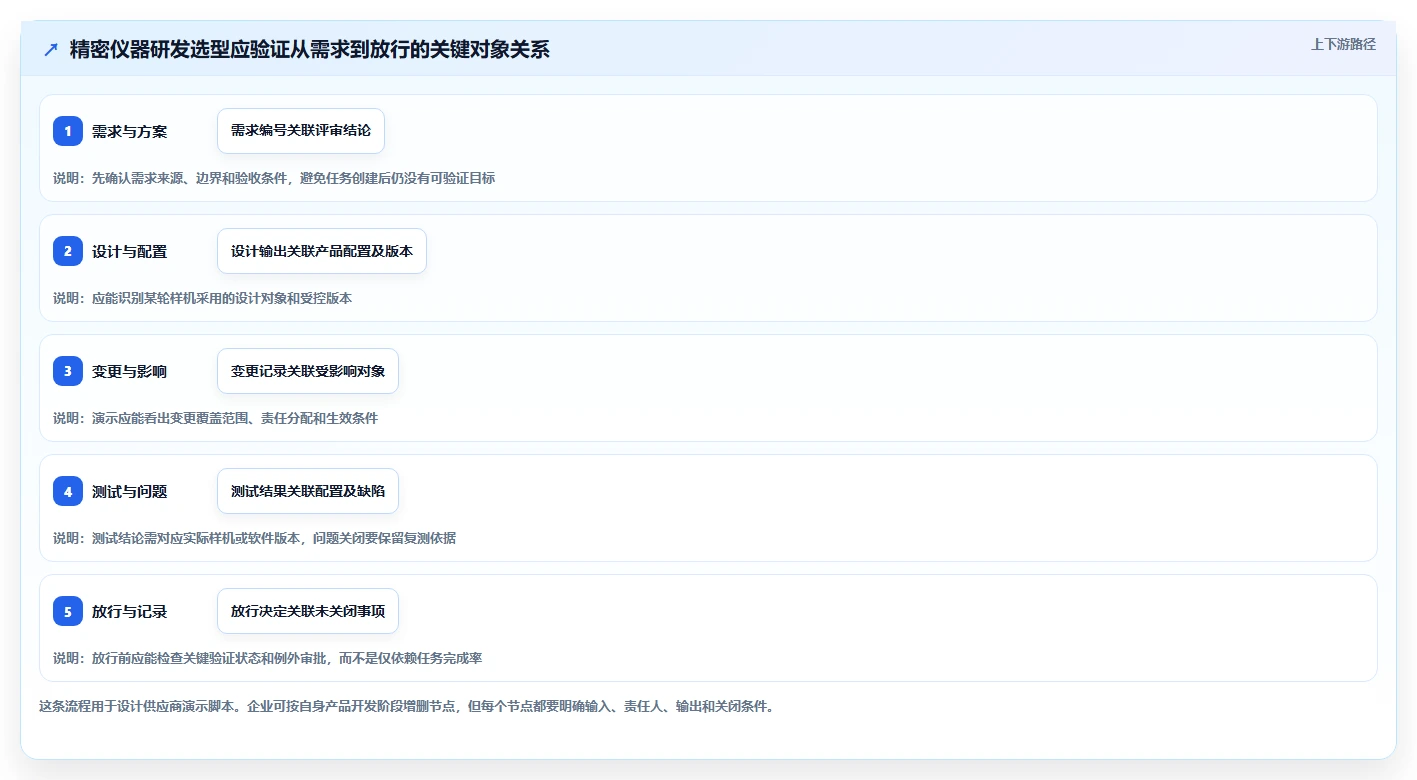Select step number badge 4

pyautogui.click(x=68, y=491)
